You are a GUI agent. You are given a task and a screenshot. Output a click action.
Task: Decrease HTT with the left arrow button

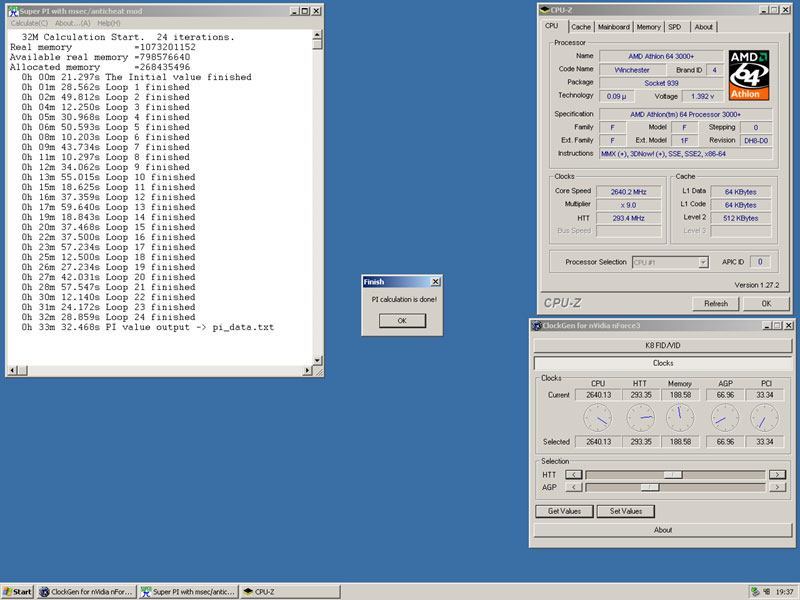coord(573,475)
